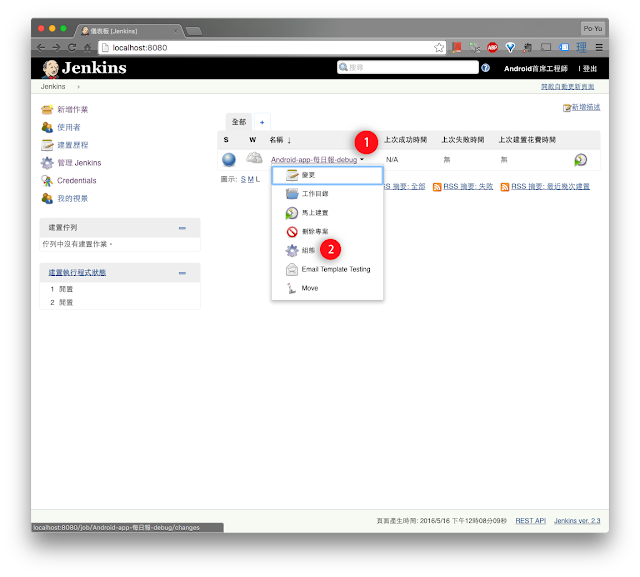640x577 pixels.
Task: Sort by the W weather column header
Action: 253,140
